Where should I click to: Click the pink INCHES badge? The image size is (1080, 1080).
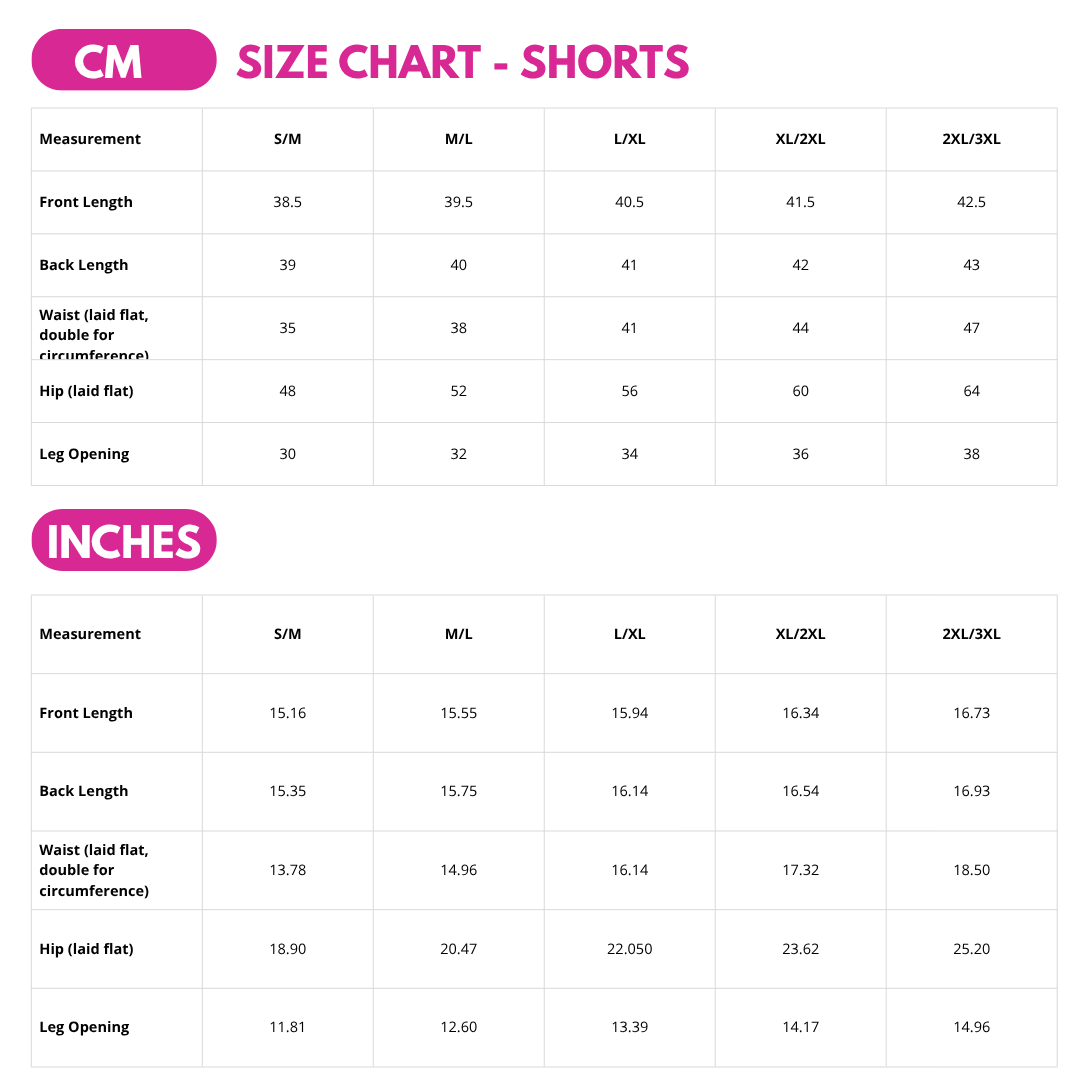tap(124, 540)
